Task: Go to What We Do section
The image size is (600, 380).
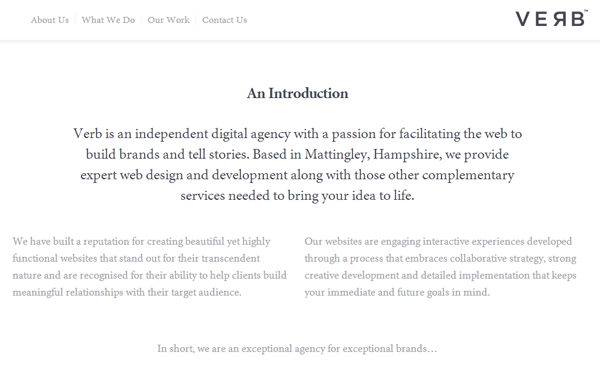Action: (108, 20)
